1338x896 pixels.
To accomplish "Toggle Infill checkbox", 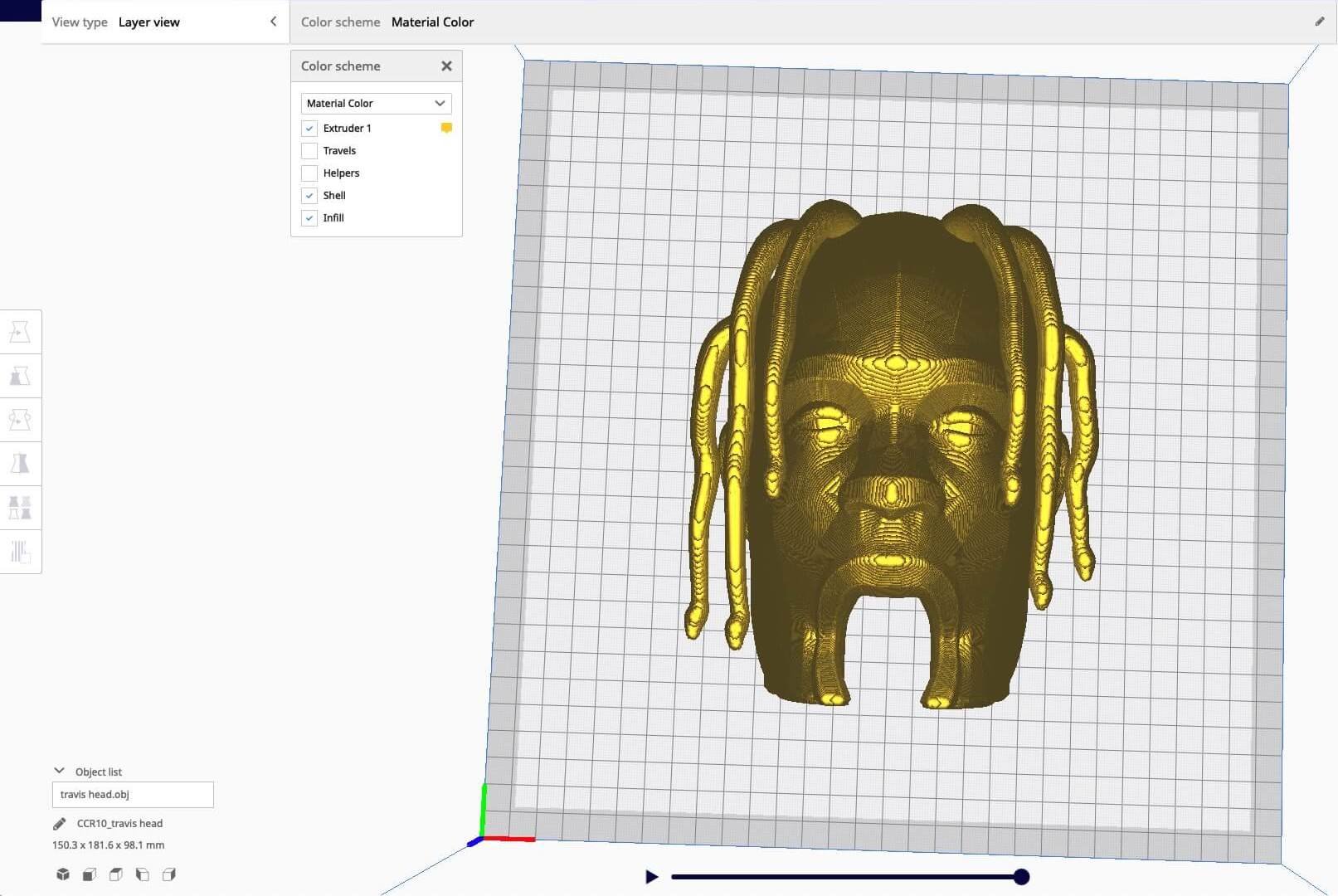I will 309,218.
